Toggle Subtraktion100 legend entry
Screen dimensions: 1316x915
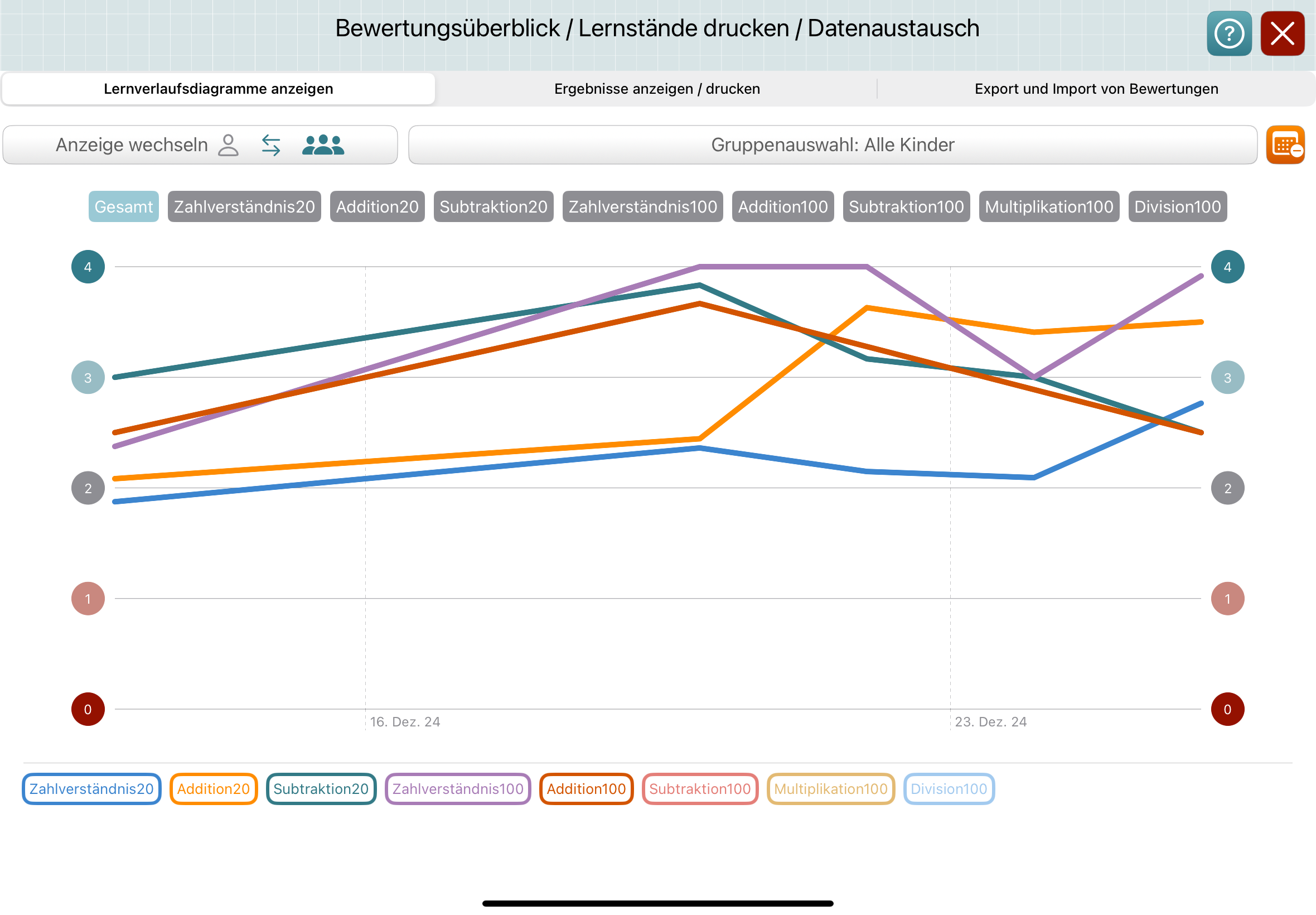point(699,789)
